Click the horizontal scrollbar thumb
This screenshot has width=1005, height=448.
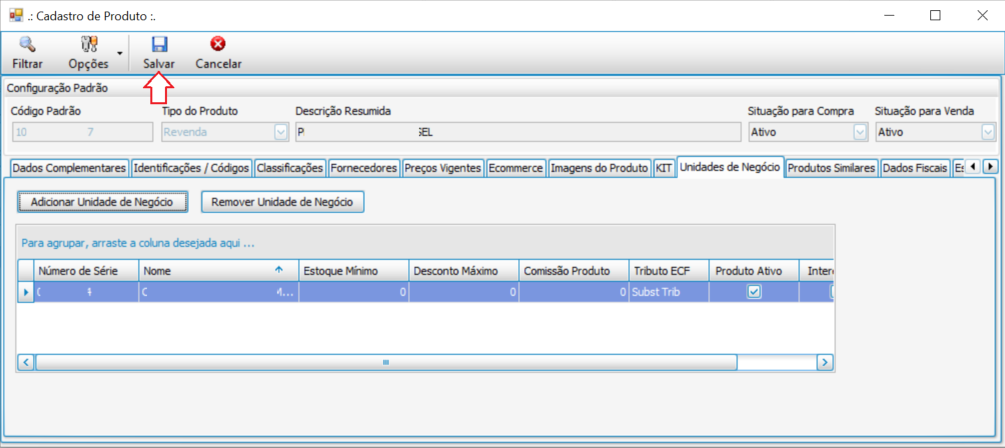pos(386,362)
